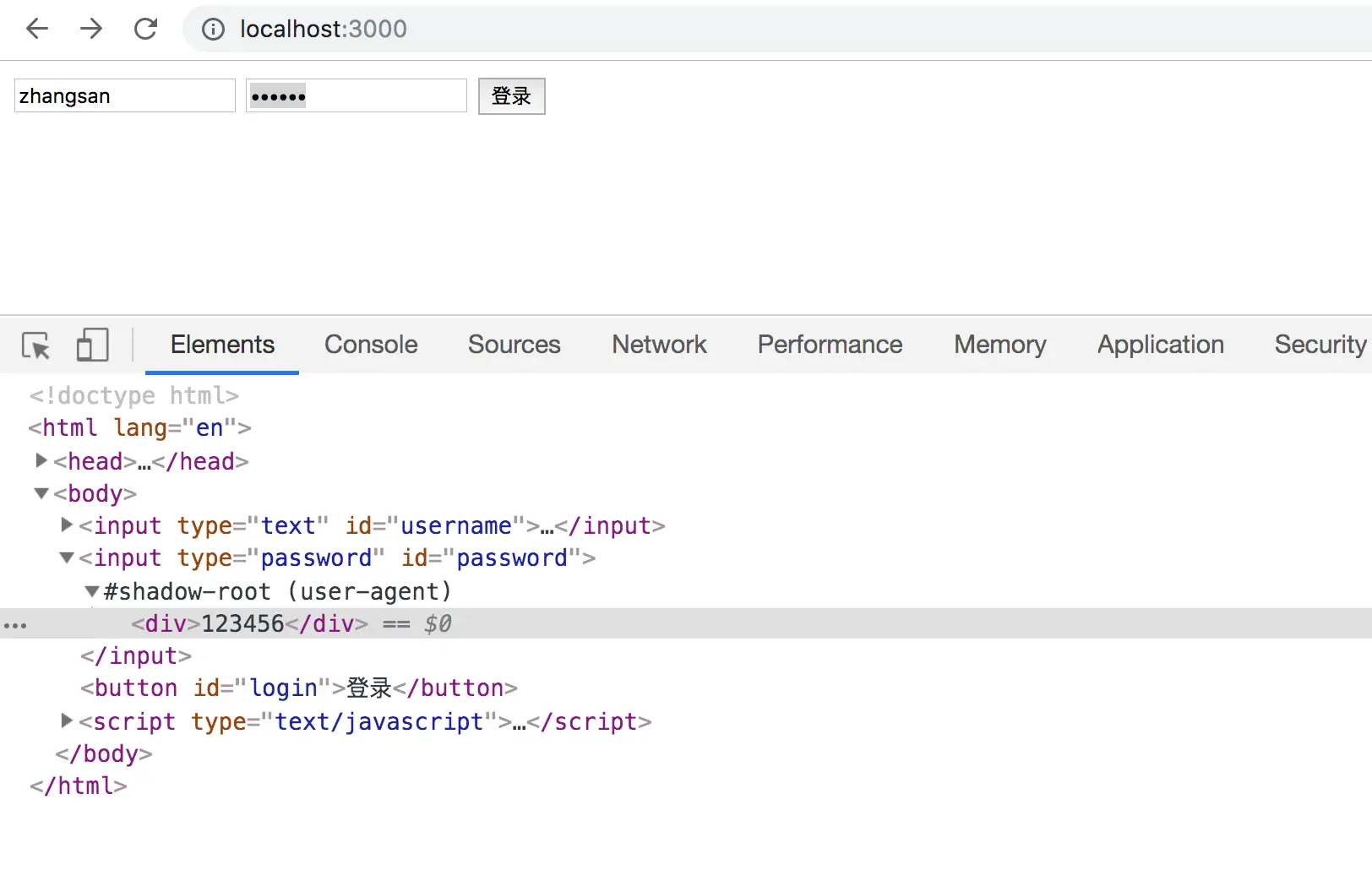Image resolution: width=1372 pixels, height=870 pixels.
Task: Expand the script element node
Action: (x=67, y=720)
